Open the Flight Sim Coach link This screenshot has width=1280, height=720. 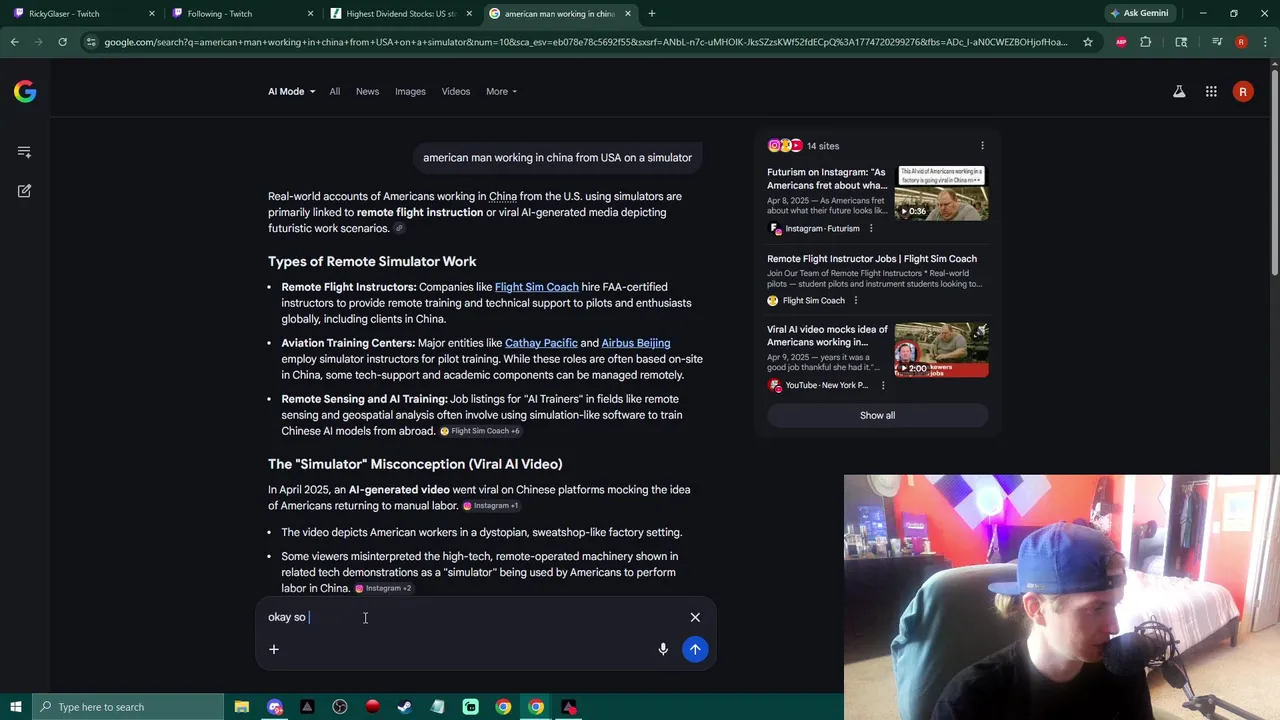tap(537, 287)
